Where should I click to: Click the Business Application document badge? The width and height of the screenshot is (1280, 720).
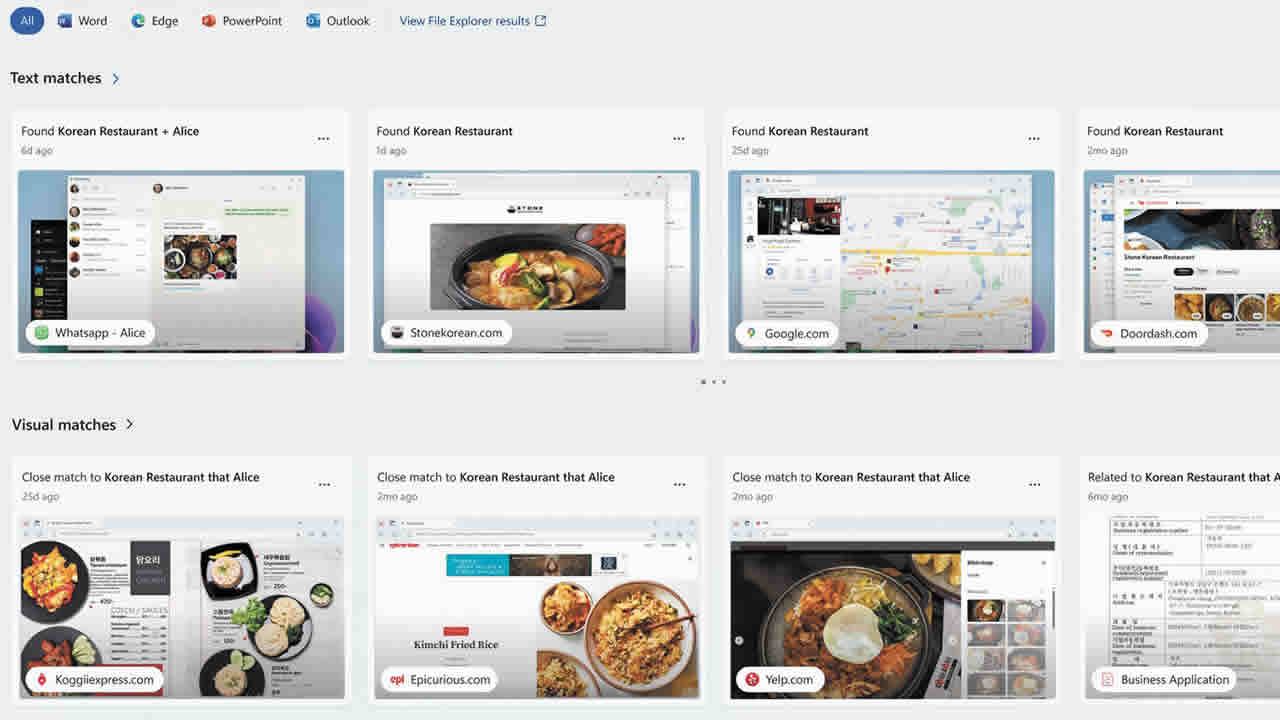(1164, 680)
